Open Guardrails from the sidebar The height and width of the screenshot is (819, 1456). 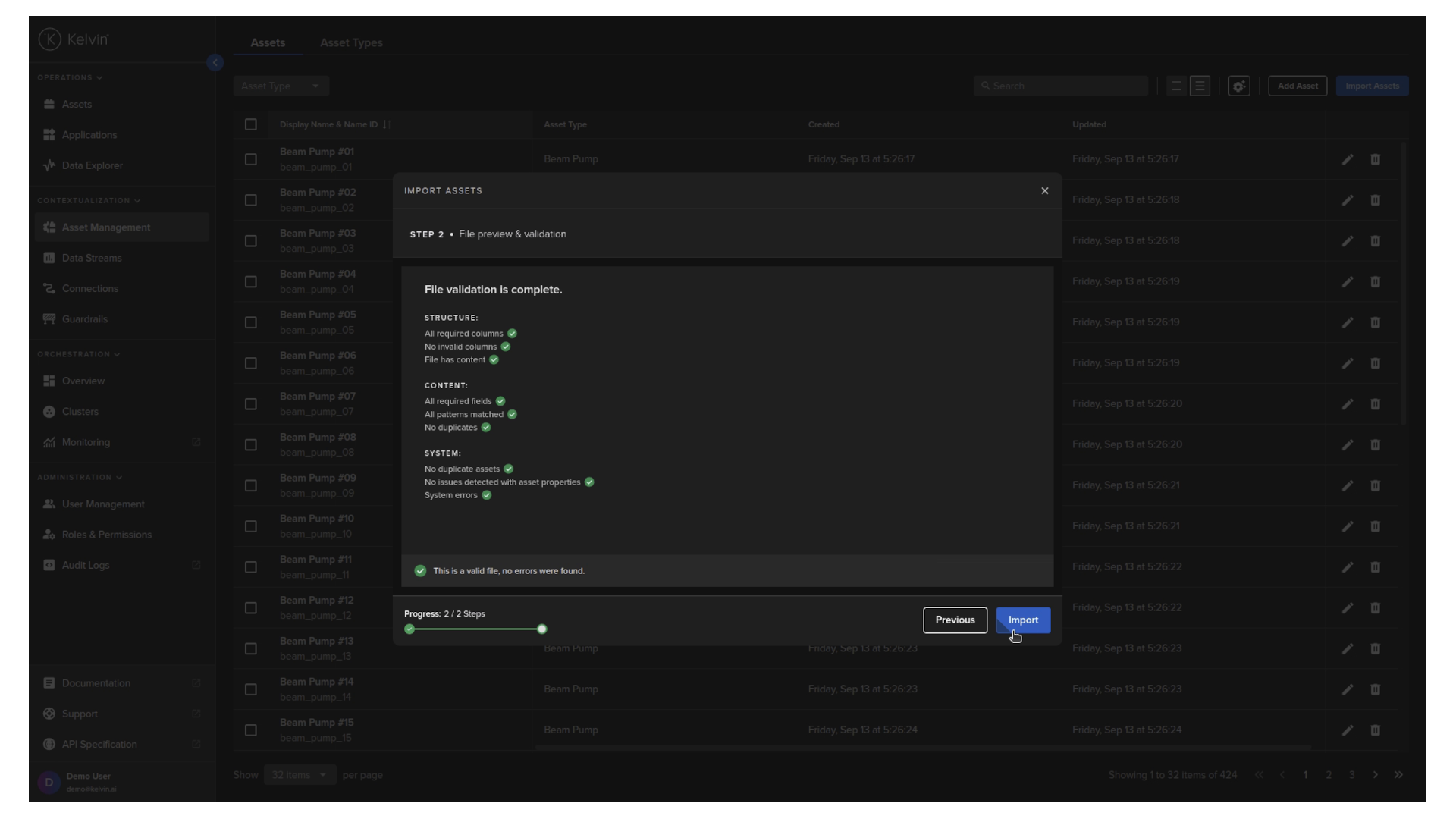click(84, 319)
